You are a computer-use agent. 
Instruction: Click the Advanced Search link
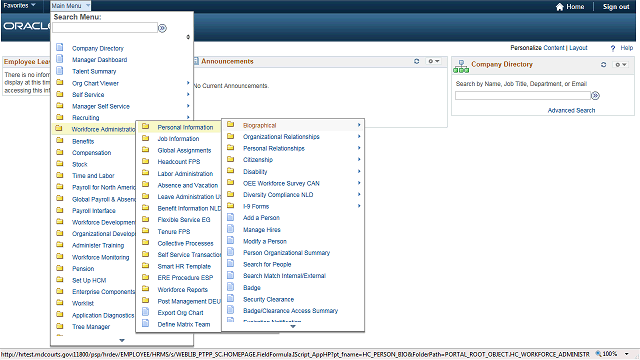point(571,110)
